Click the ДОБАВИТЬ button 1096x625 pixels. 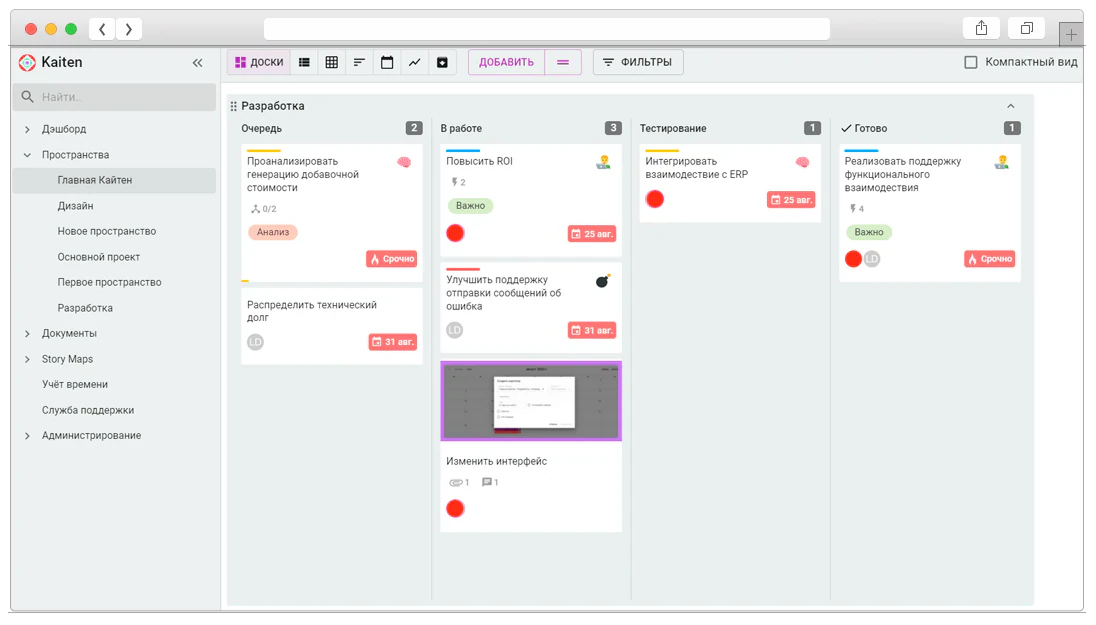click(x=506, y=62)
